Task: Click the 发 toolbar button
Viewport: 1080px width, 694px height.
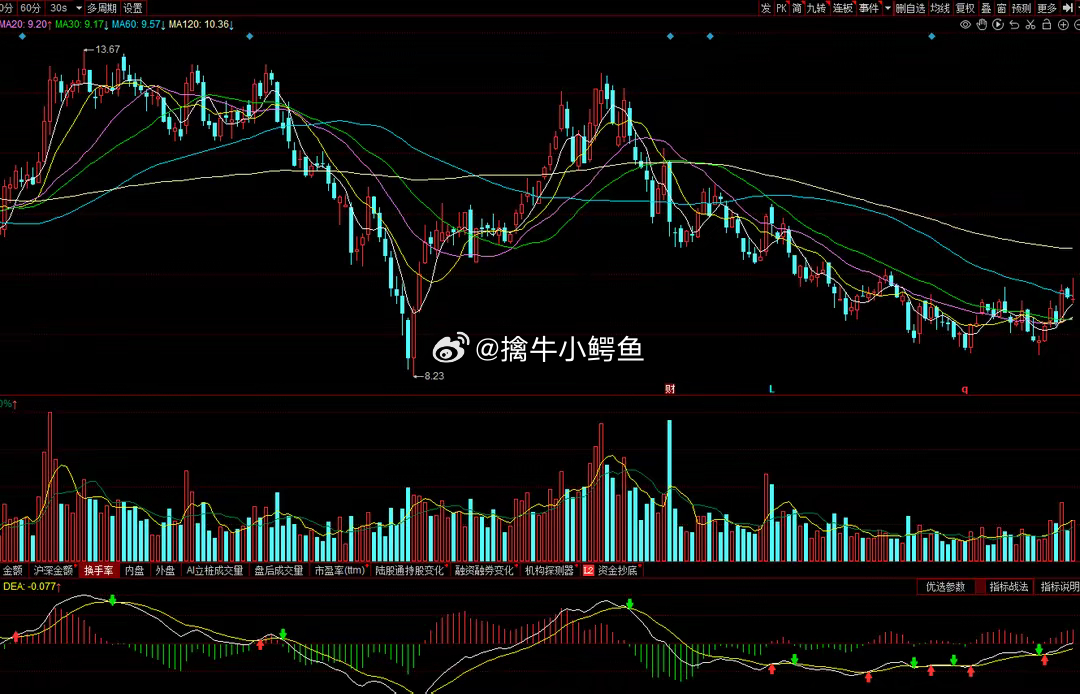Action: (765, 8)
